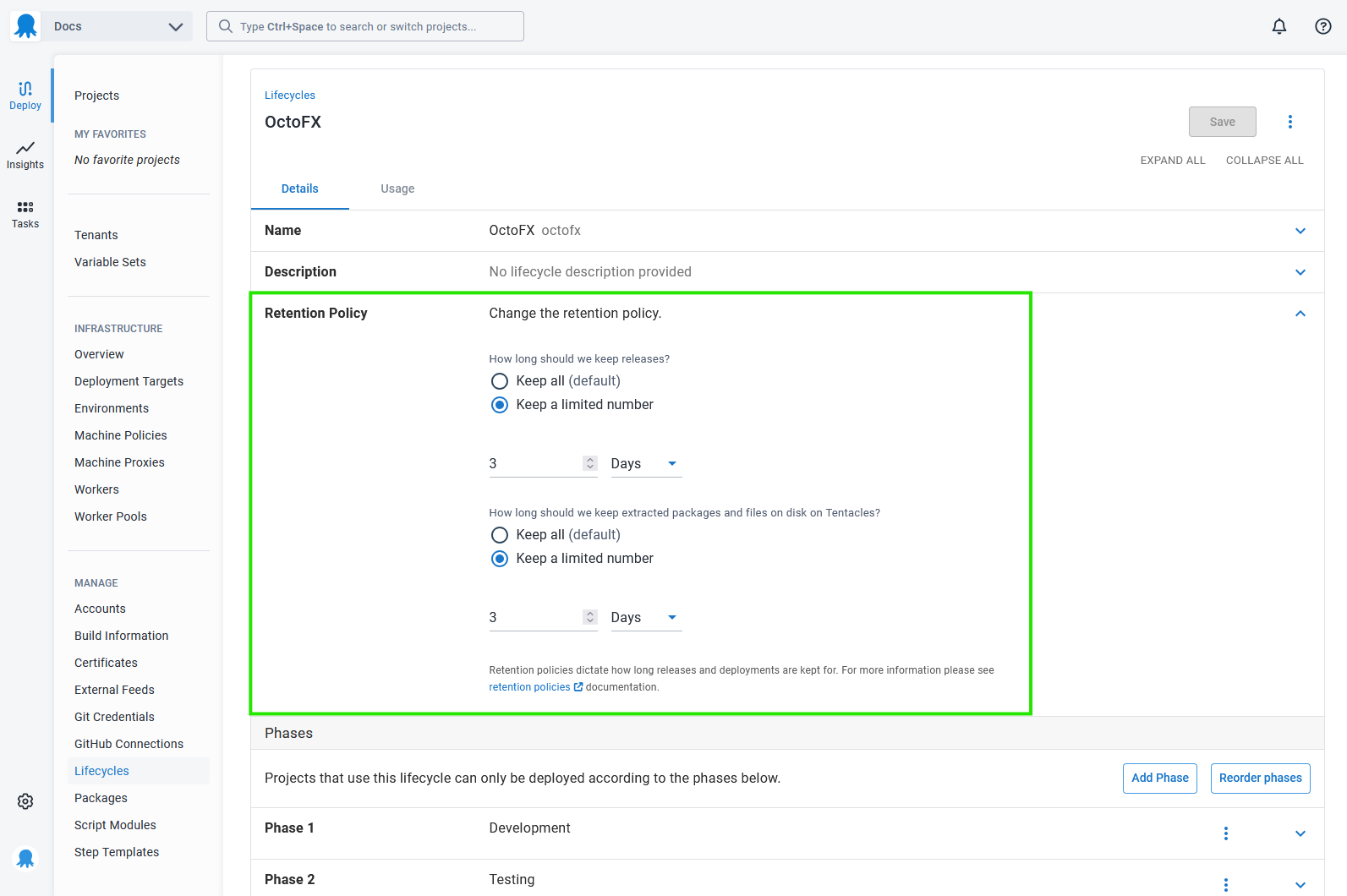Click the search or switch projects field
The height and width of the screenshot is (896, 1347).
click(365, 26)
